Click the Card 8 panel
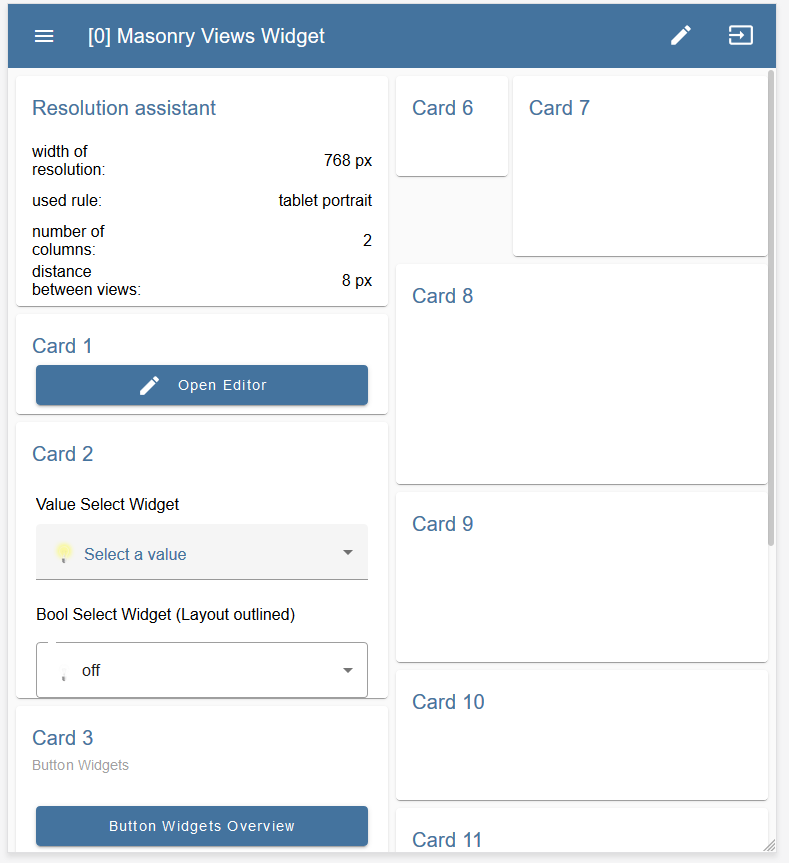 581,375
